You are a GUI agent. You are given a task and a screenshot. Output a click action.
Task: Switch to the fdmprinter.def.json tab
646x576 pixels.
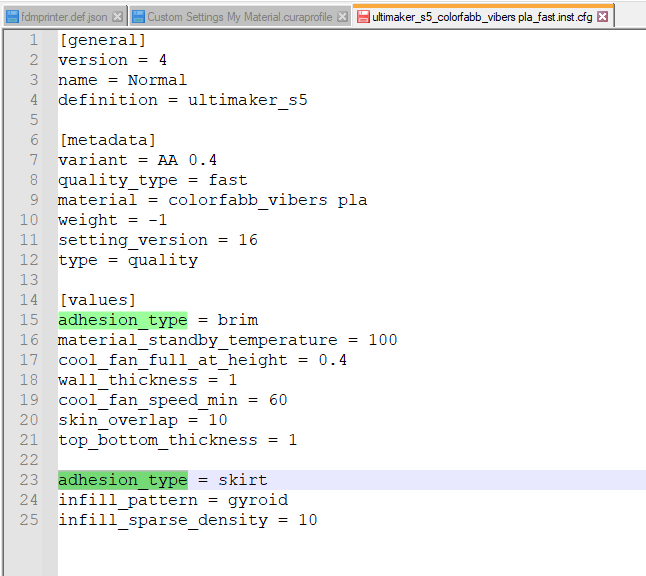[x=64, y=17]
